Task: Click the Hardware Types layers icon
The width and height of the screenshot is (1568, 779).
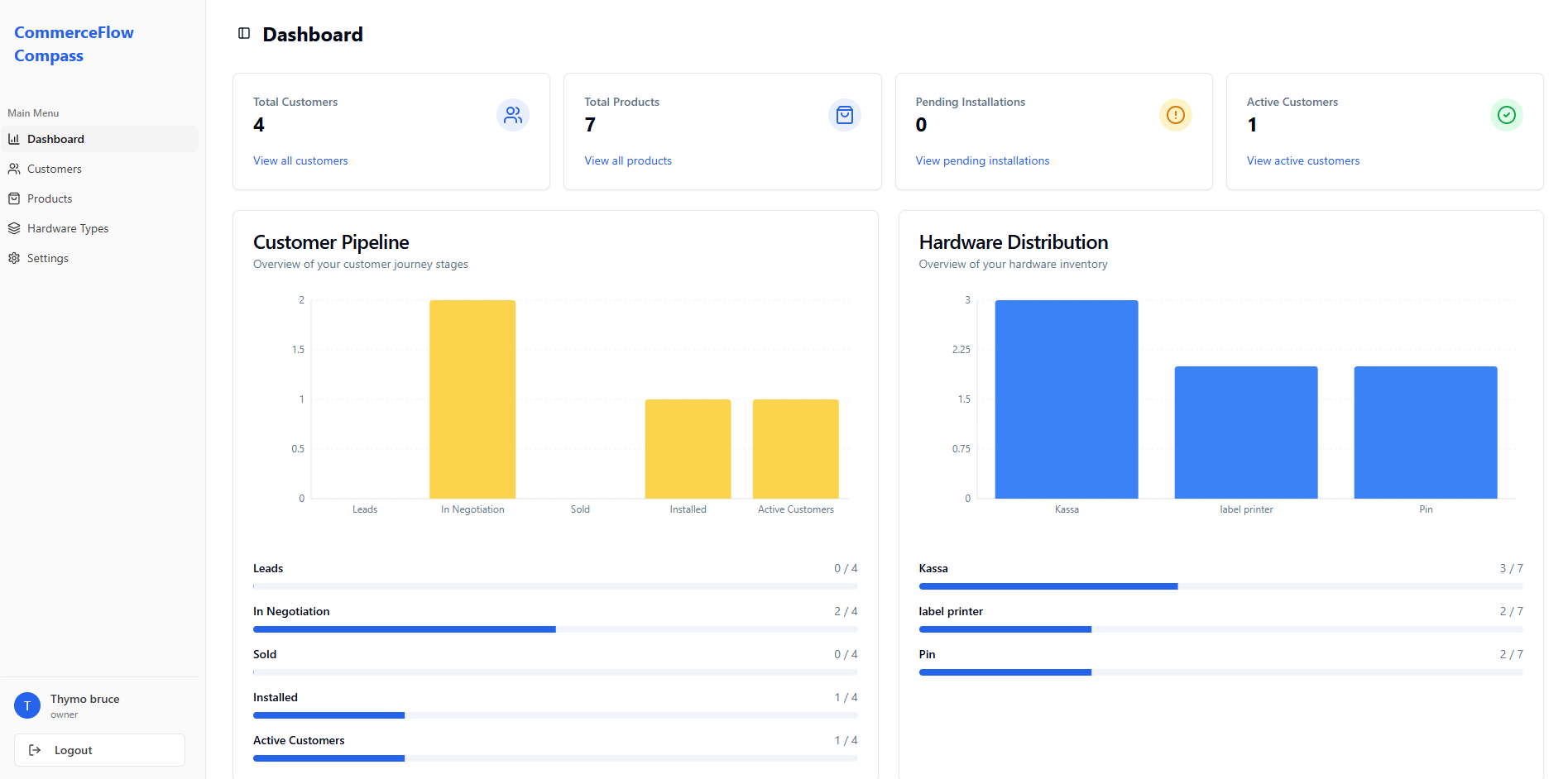Action: pyautogui.click(x=14, y=228)
